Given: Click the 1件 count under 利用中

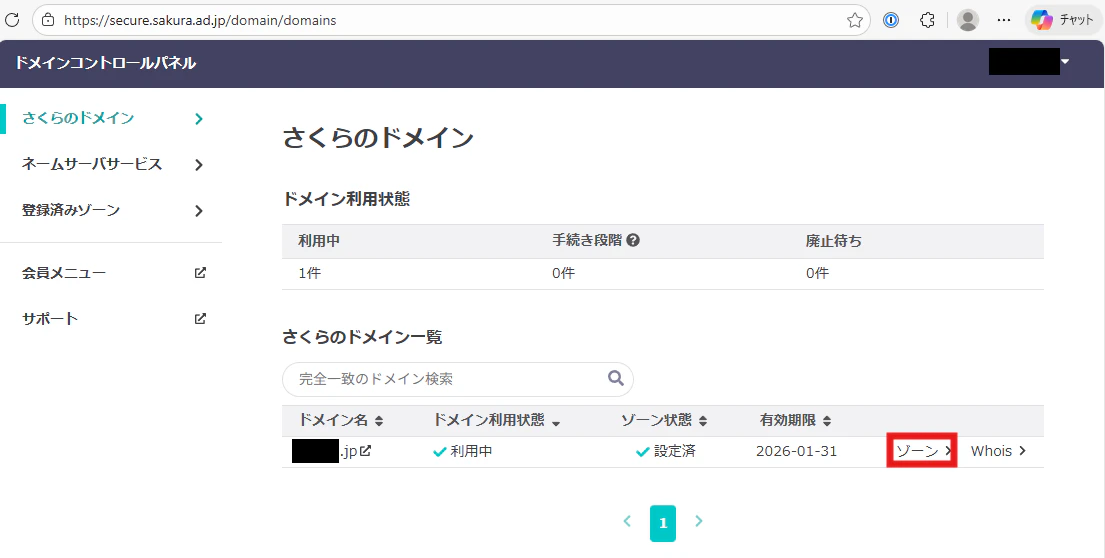Looking at the screenshot, I should (309, 273).
